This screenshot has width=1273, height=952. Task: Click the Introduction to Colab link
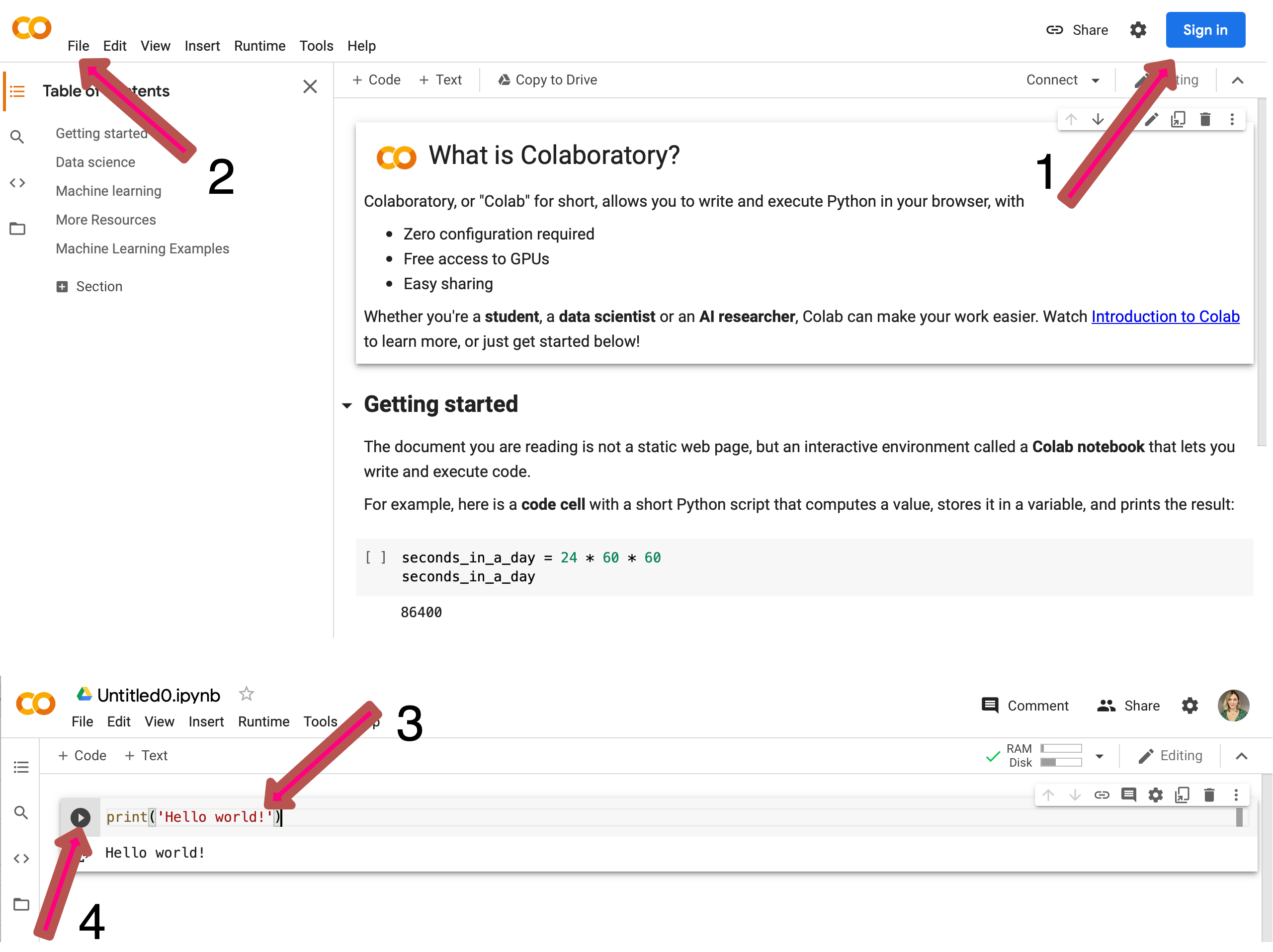(1165, 316)
